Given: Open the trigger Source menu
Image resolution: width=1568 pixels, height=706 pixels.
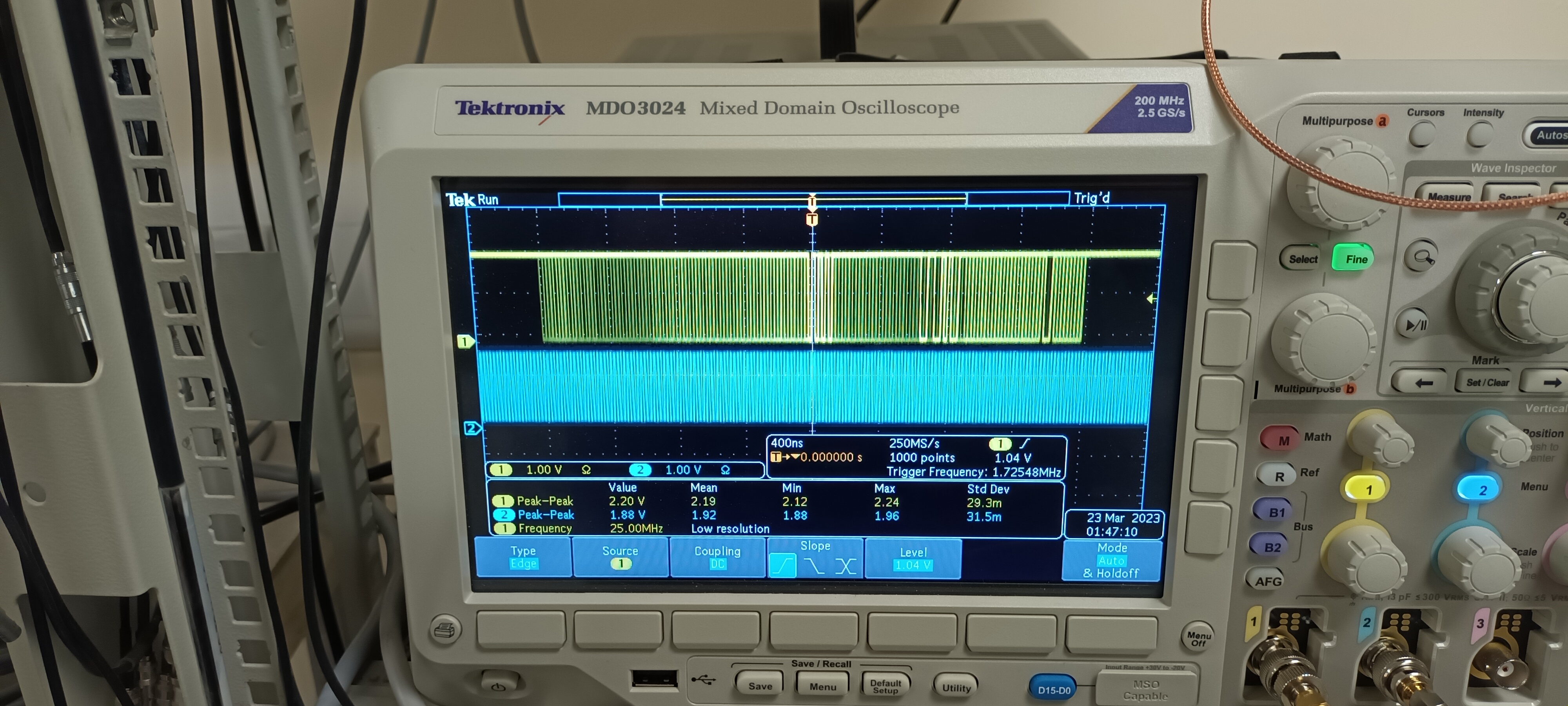Looking at the screenshot, I should (x=620, y=557).
